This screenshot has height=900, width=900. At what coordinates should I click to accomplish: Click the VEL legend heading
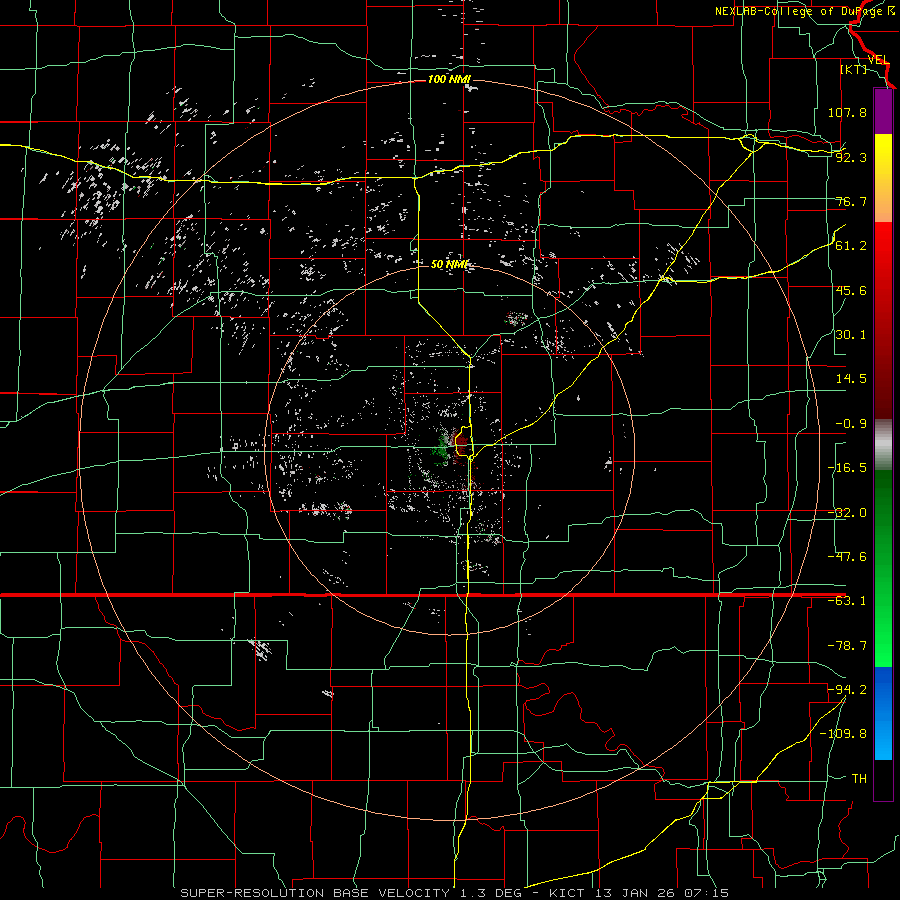coord(878,60)
